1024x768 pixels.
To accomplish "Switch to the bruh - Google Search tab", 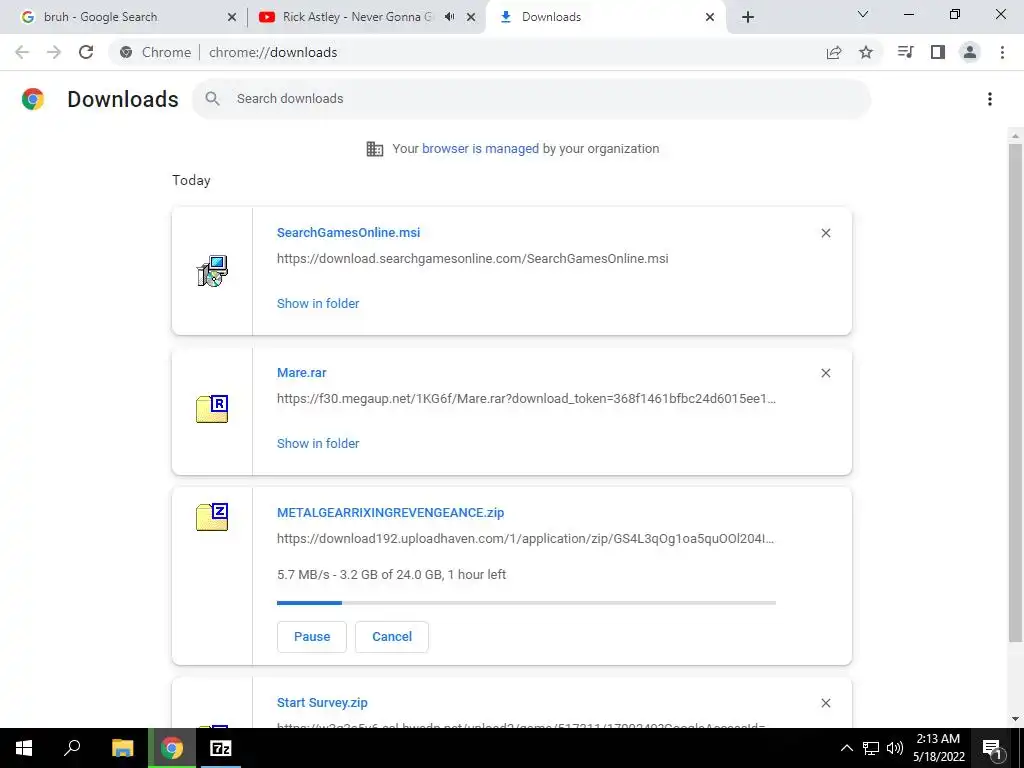I will pyautogui.click(x=124, y=17).
